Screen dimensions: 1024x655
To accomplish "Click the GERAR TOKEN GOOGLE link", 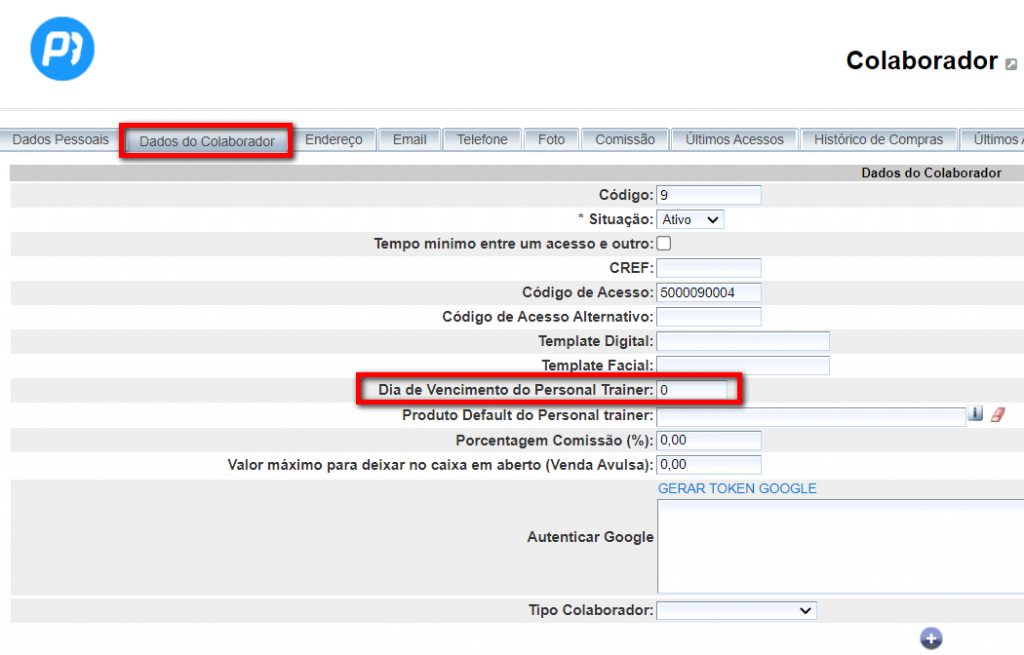I will click(737, 489).
